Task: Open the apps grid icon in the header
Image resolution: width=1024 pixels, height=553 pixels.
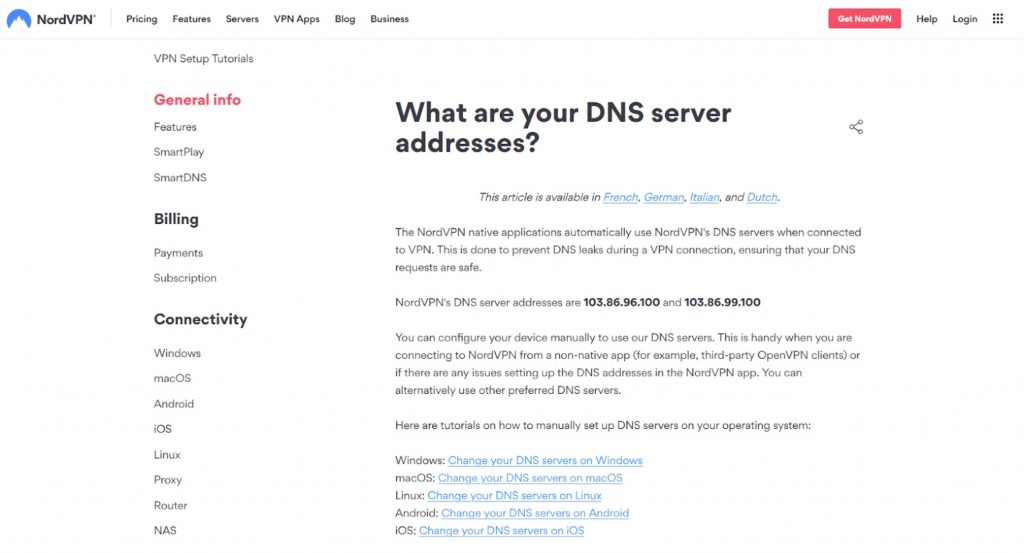Action: [x=997, y=19]
